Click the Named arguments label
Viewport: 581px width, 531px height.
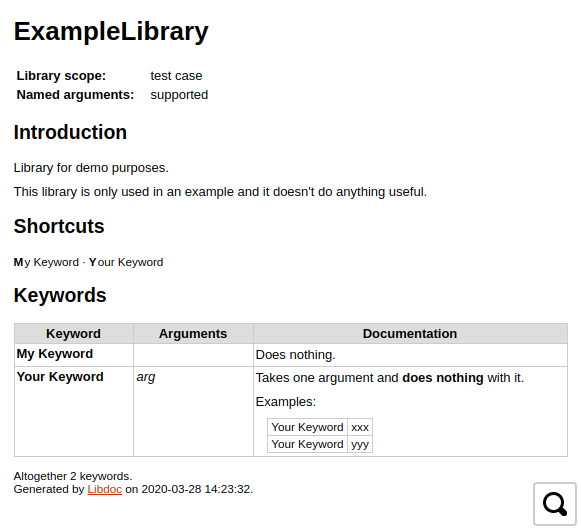[x=75, y=95]
